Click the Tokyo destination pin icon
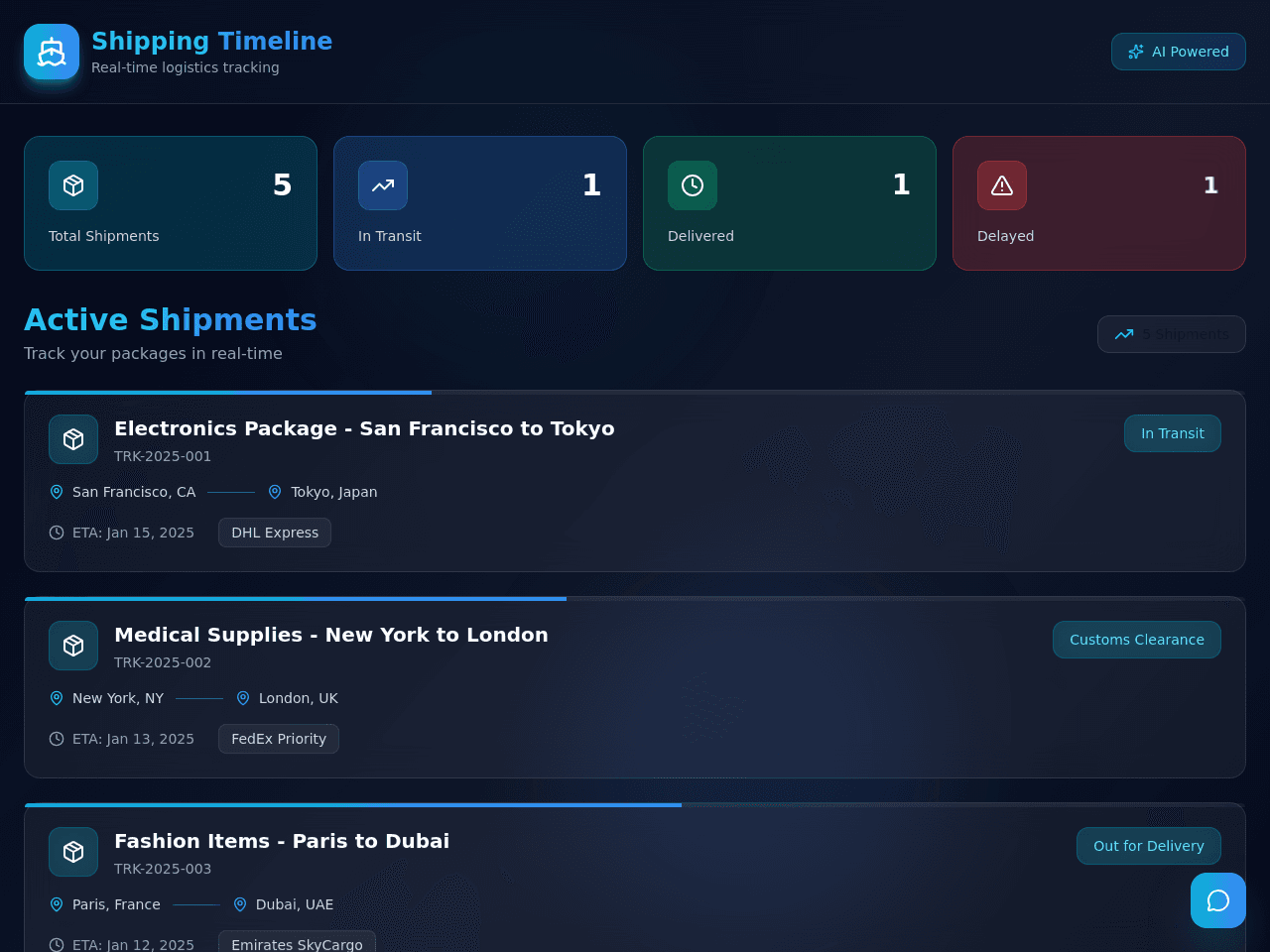The height and width of the screenshot is (952, 1270). pos(275,492)
